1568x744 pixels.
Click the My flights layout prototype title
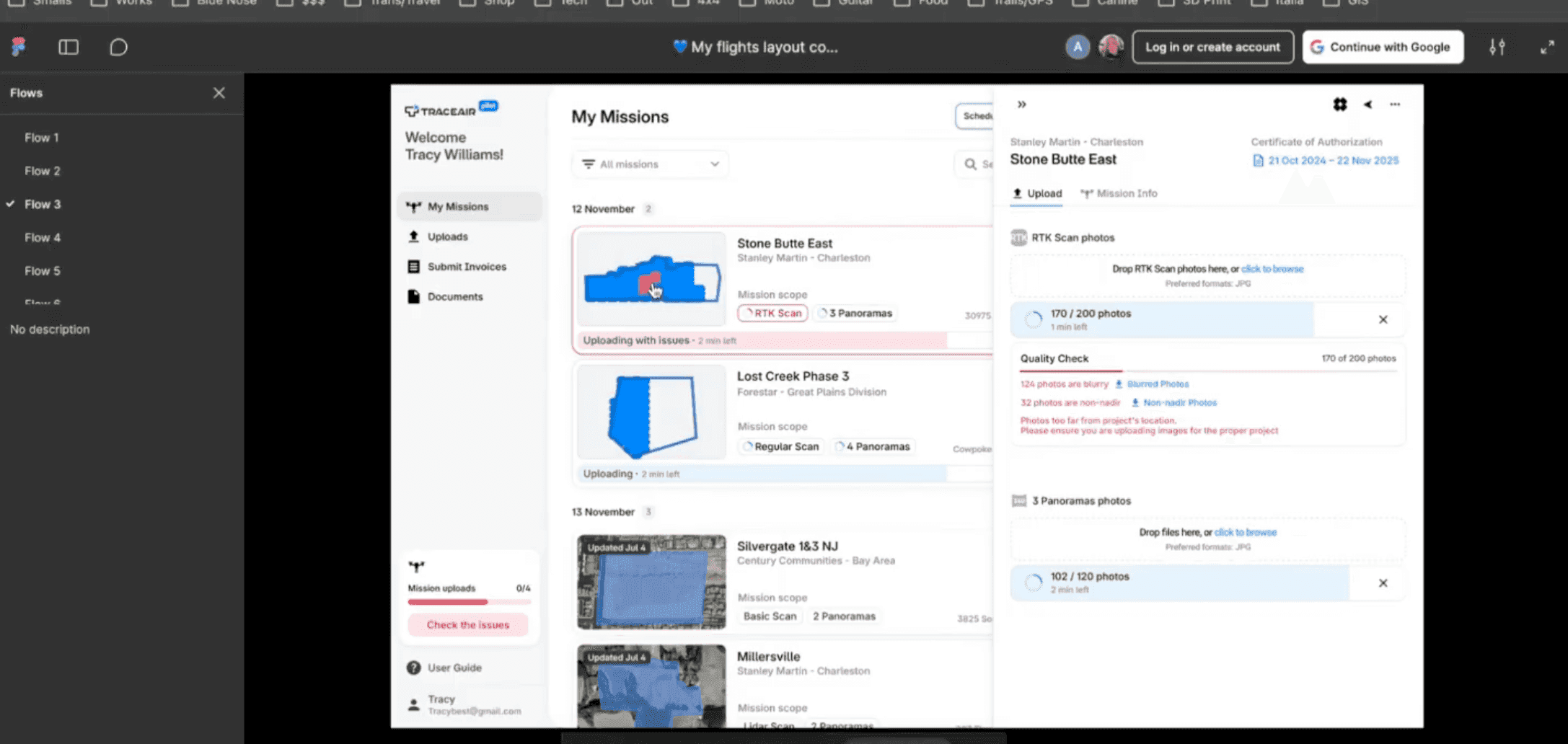coord(755,47)
